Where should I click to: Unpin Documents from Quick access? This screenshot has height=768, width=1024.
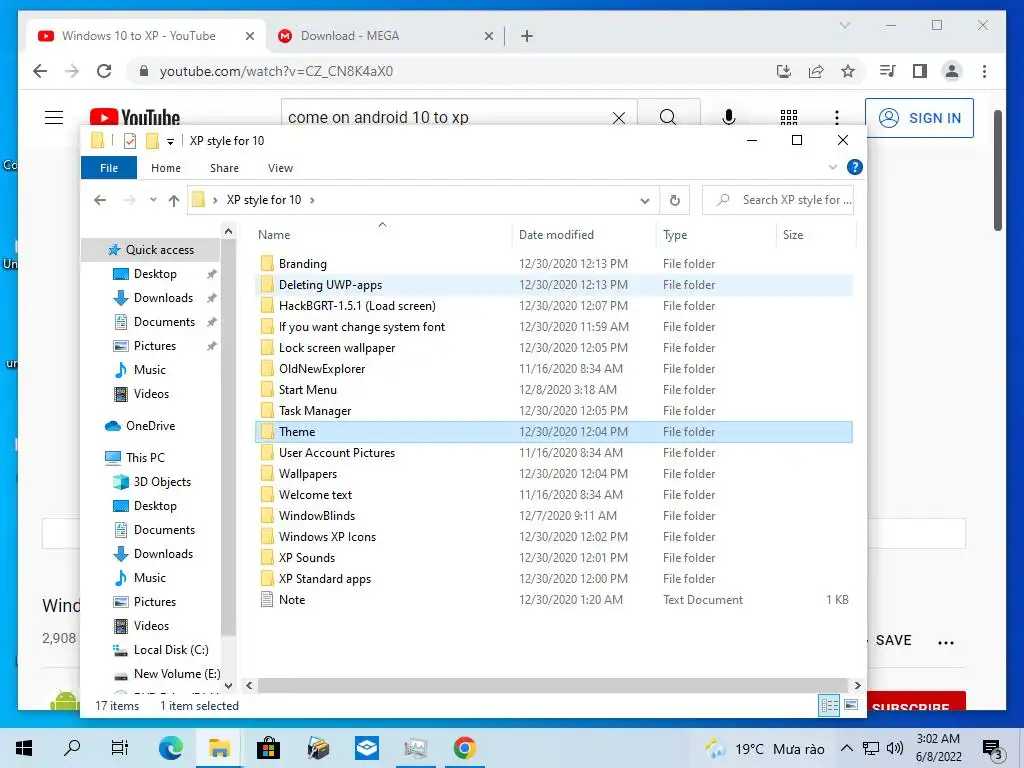(212, 322)
